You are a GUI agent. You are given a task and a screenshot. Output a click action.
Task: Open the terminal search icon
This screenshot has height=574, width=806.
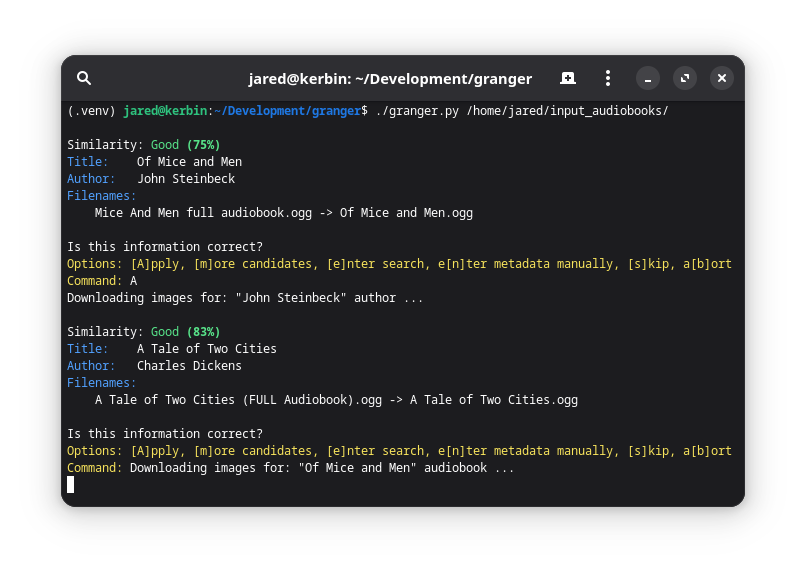[84, 78]
